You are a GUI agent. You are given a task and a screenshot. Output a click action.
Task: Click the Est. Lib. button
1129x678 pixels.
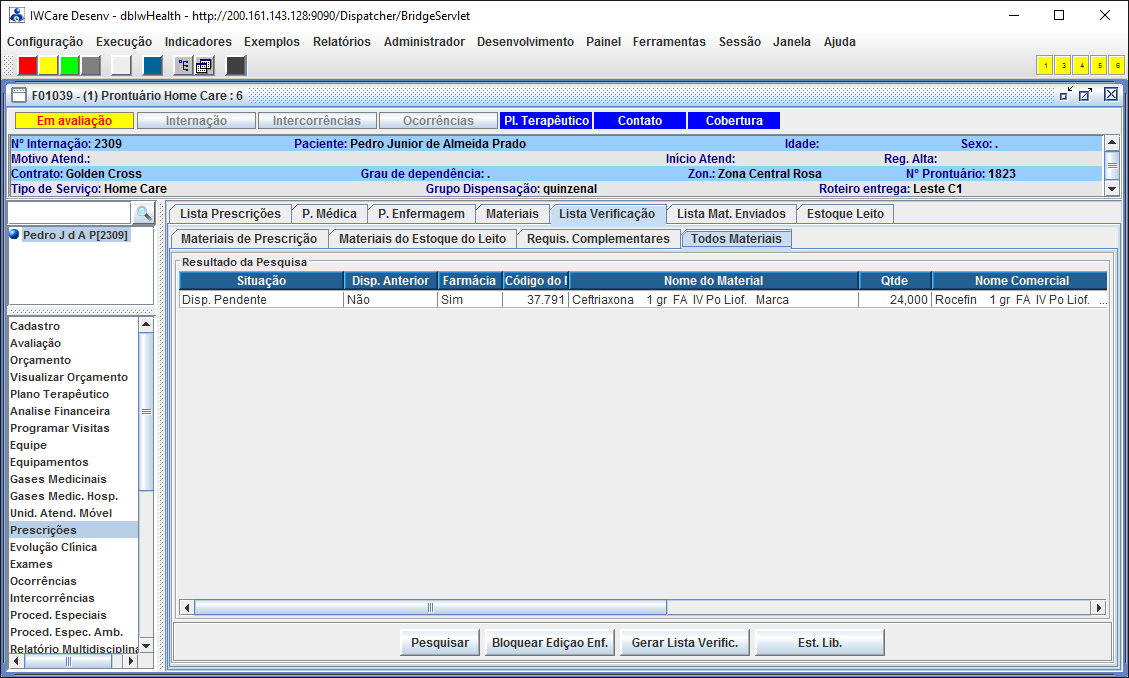pyautogui.click(x=819, y=643)
